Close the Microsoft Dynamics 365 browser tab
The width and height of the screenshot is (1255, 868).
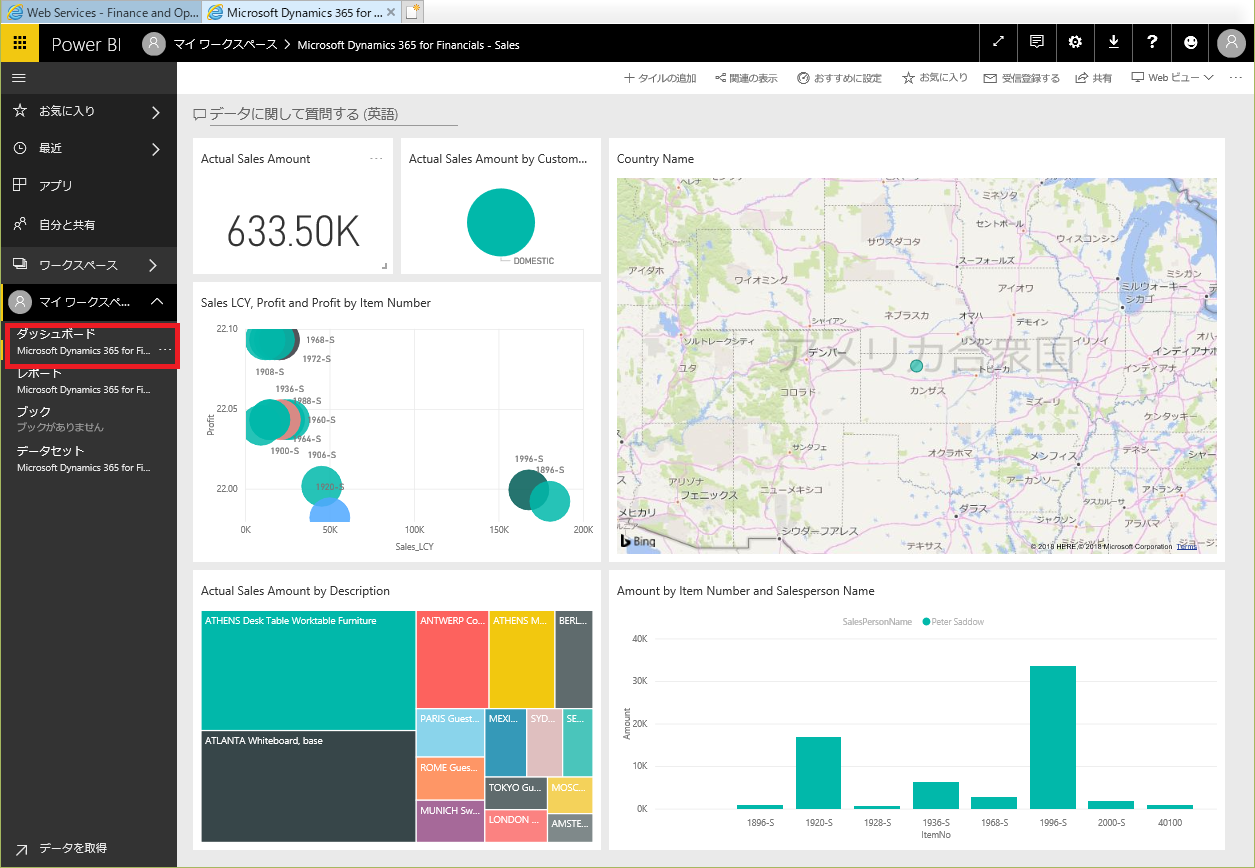(x=391, y=13)
